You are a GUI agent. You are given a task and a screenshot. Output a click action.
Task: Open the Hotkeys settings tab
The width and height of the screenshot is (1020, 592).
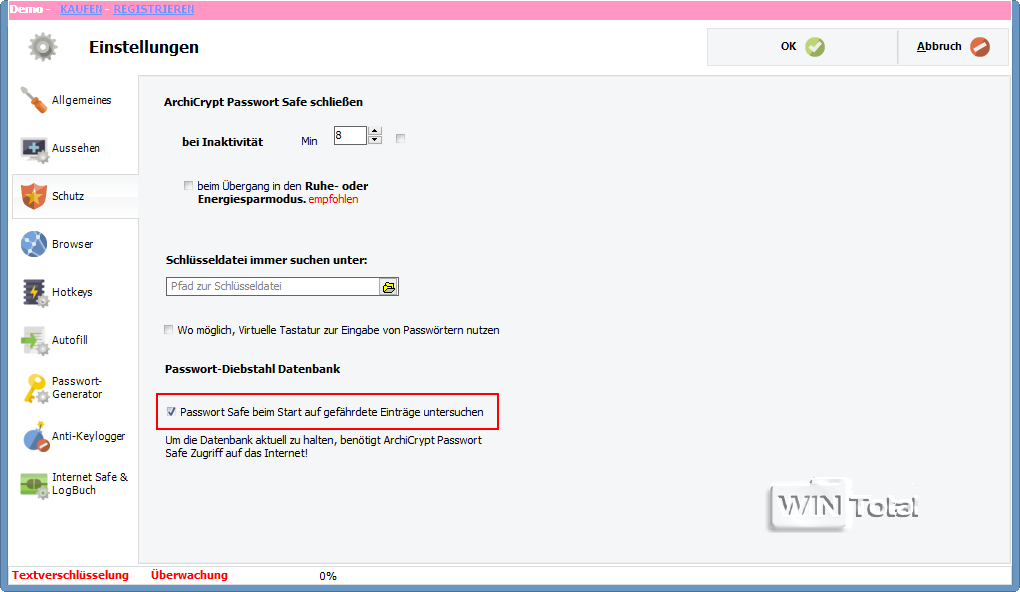pos(75,293)
